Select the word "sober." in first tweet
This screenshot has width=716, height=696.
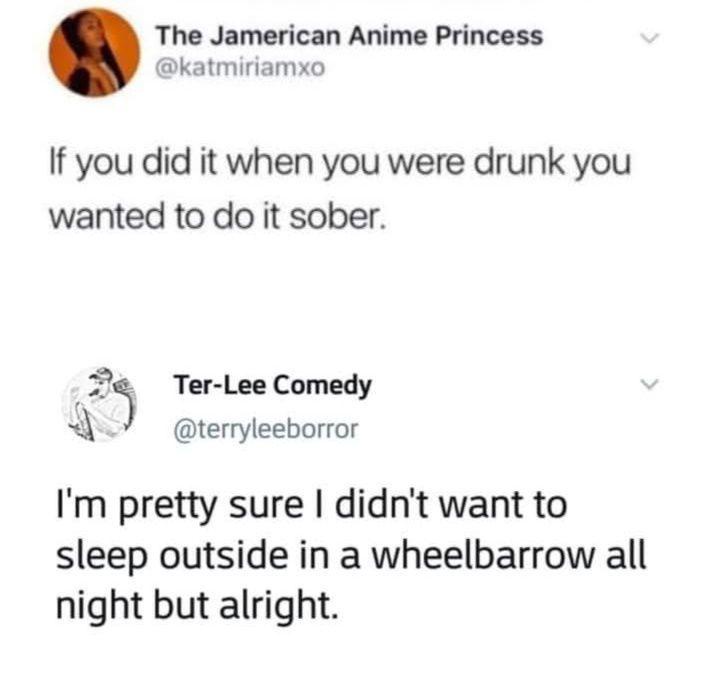click(338, 216)
